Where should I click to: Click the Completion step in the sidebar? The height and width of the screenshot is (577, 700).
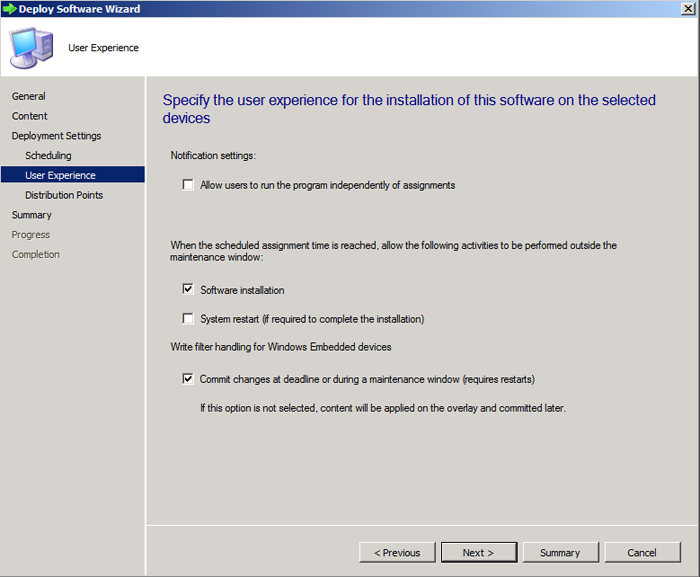pos(36,254)
